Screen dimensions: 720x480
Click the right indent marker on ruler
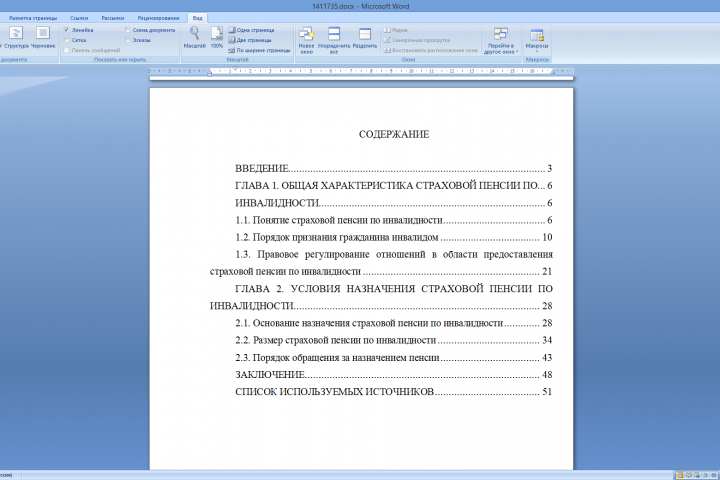point(553,72)
